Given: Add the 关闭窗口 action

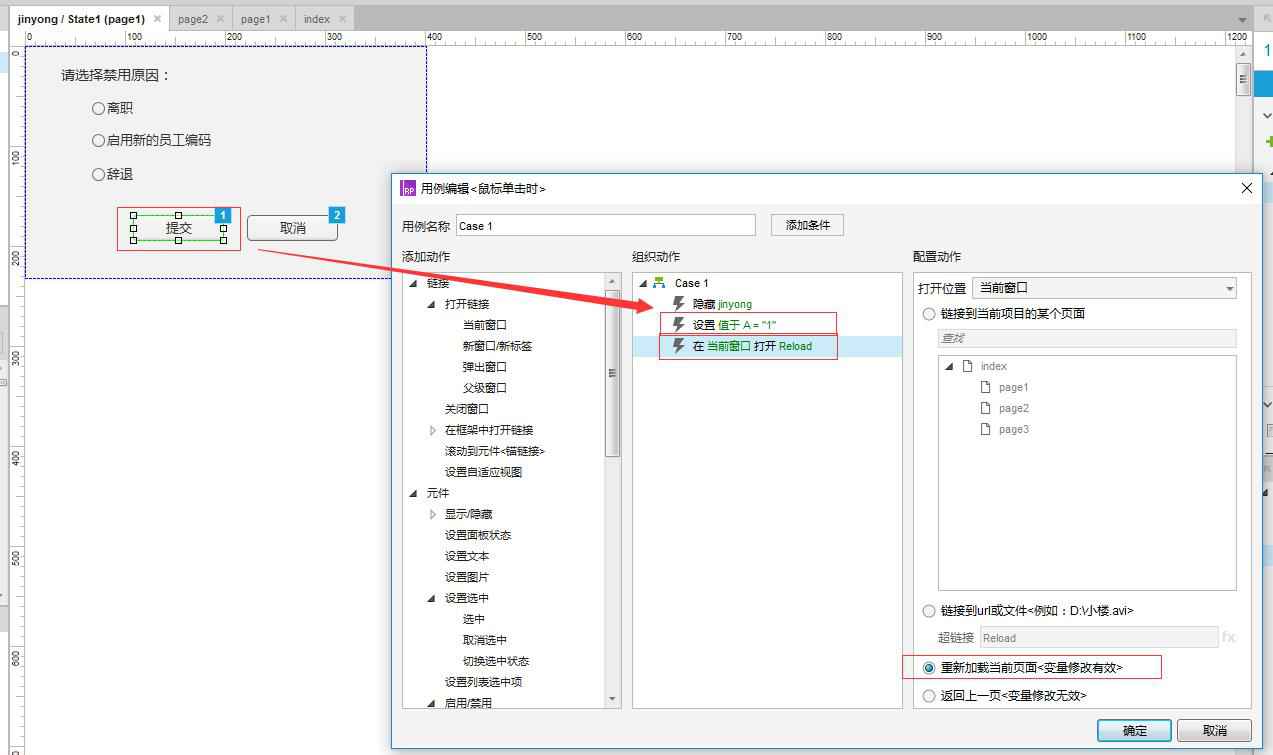Looking at the screenshot, I should tap(467, 409).
